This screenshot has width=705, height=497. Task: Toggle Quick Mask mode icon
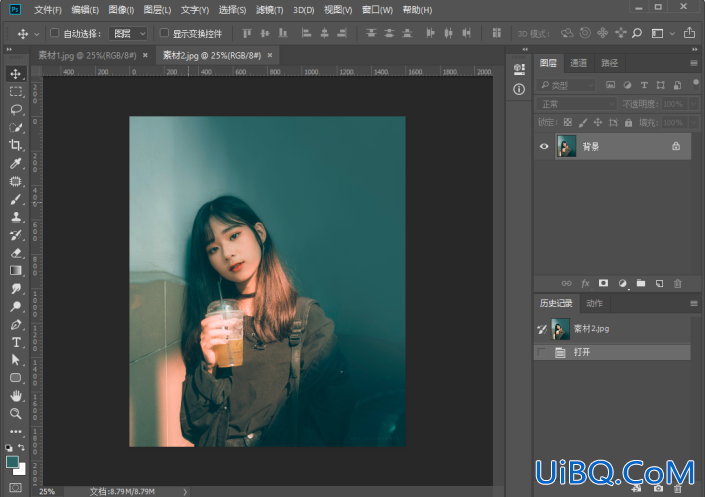coord(16,488)
